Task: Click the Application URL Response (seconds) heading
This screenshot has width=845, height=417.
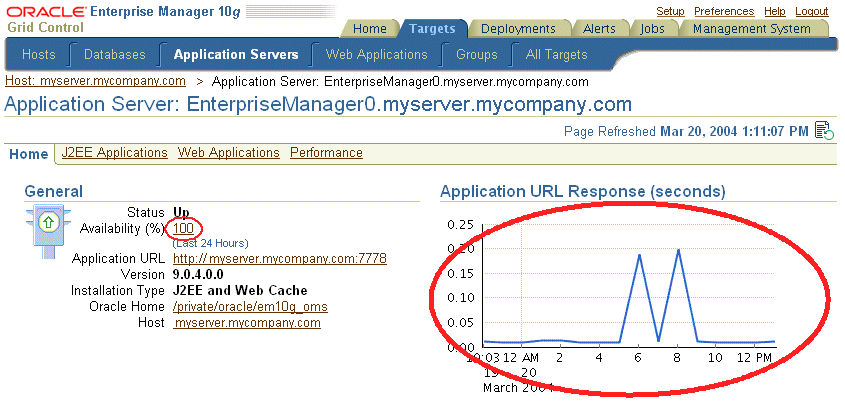Action: pos(583,191)
